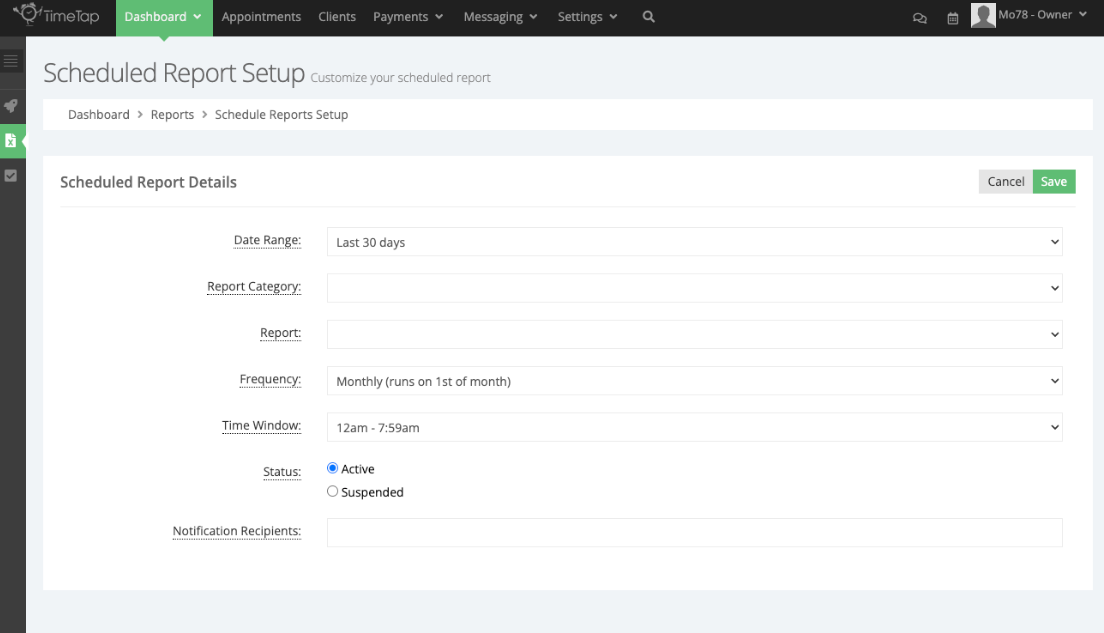
Task: Open the mini calendar icon
Action: 952,18
